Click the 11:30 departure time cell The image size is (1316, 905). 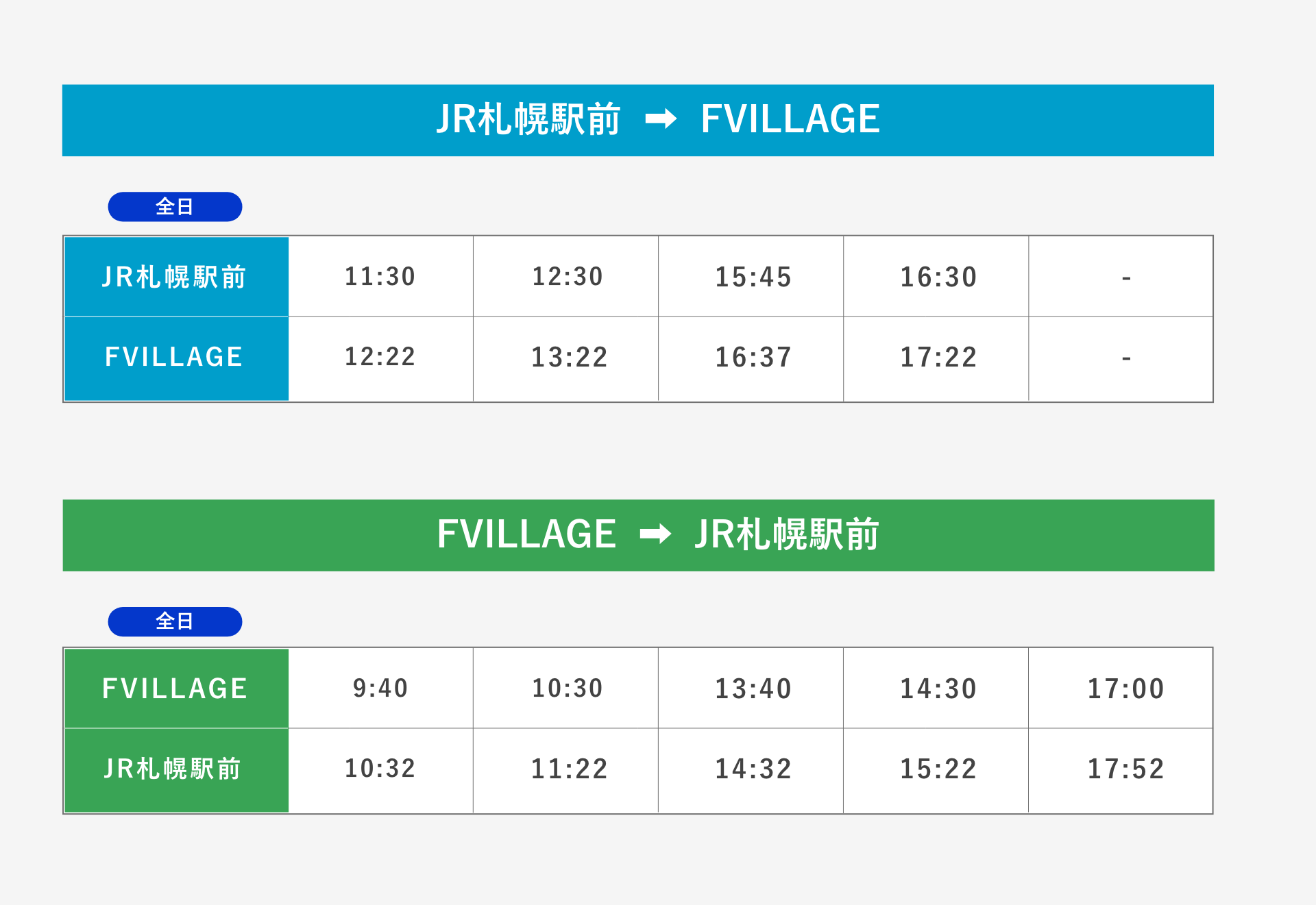pos(380,277)
